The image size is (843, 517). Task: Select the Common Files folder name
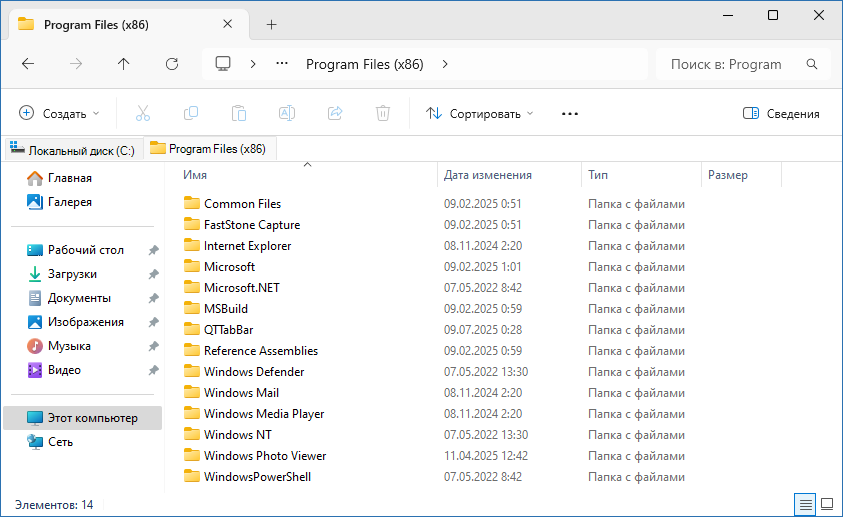coord(242,204)
